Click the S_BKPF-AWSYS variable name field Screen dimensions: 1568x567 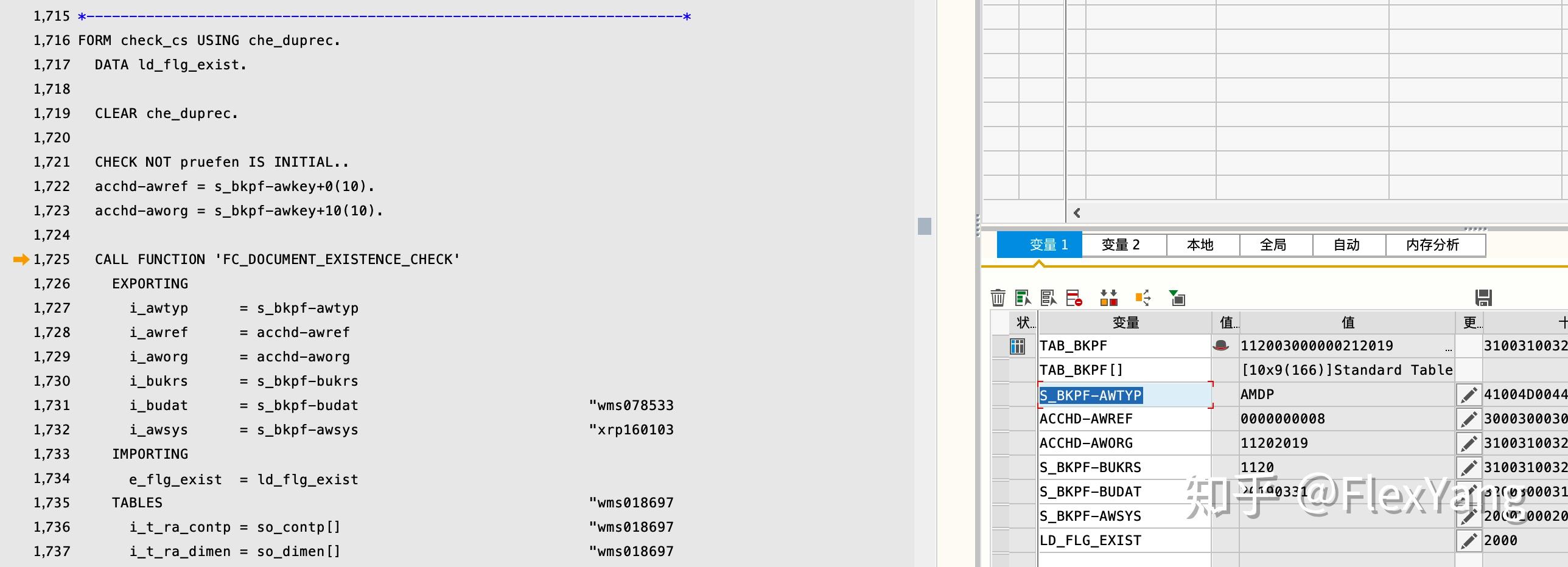pos(1125,517)
